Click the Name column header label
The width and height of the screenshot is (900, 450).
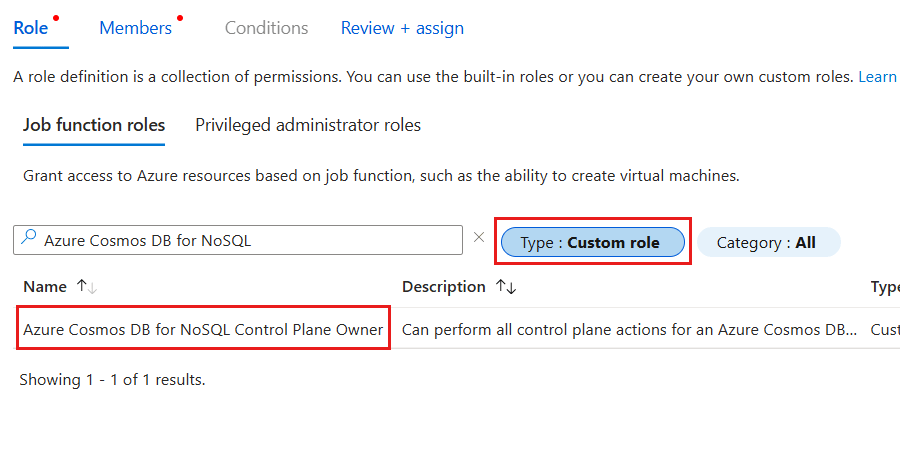point(45,287)
